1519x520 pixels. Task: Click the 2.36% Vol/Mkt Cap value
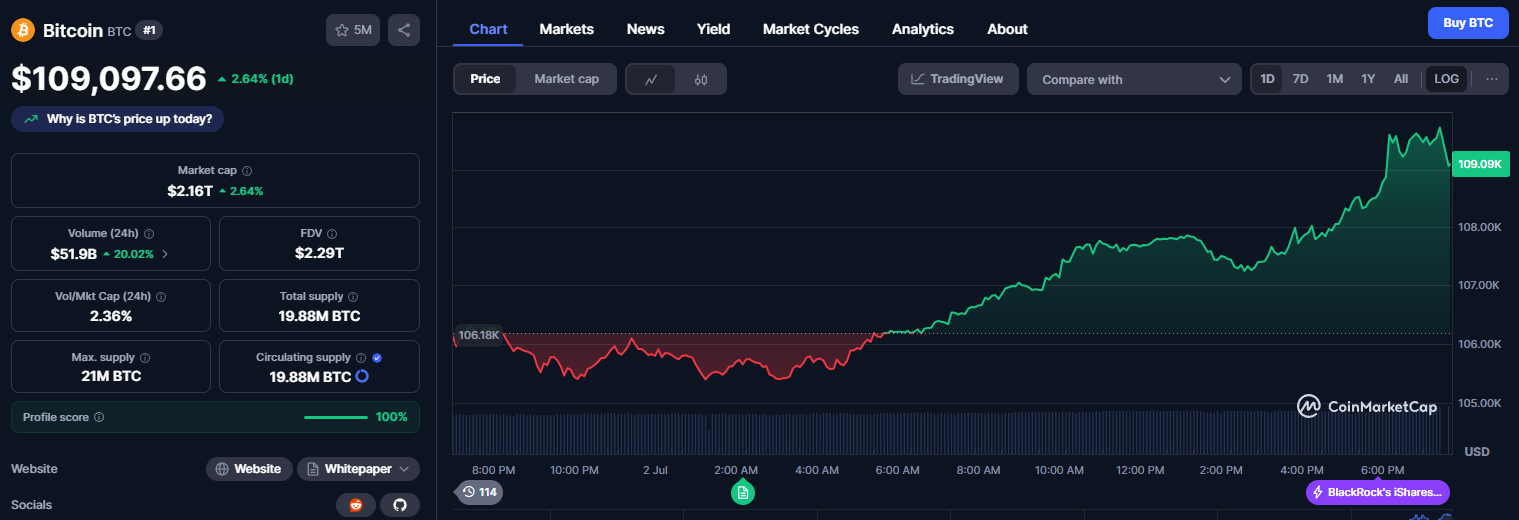coord(110,316)
